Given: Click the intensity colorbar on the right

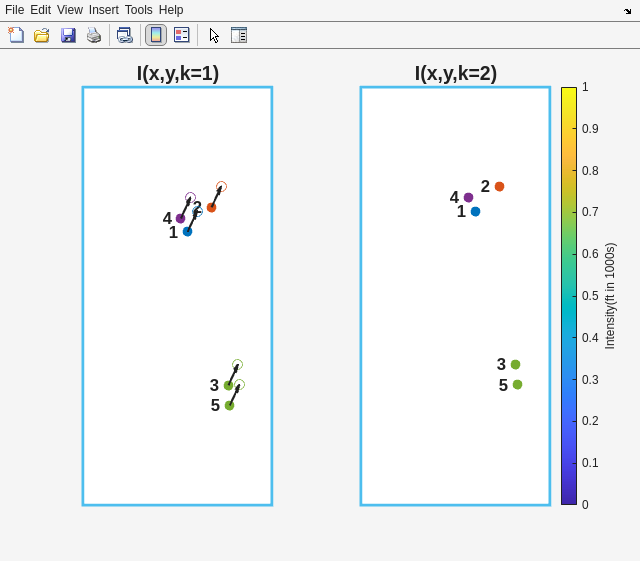Looking at the screenshot, I should 568,296.
